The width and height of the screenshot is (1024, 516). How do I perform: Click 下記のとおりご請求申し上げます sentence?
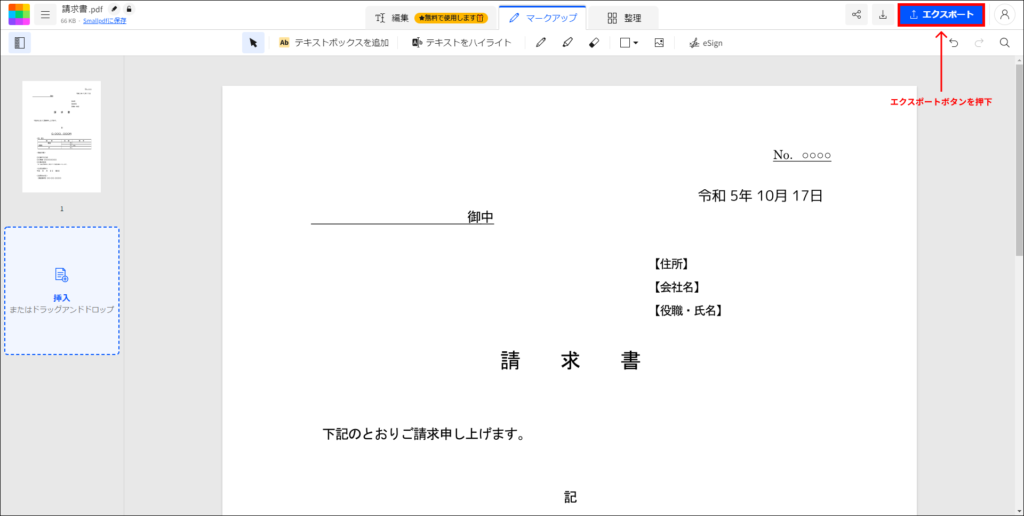pos(424,434)
